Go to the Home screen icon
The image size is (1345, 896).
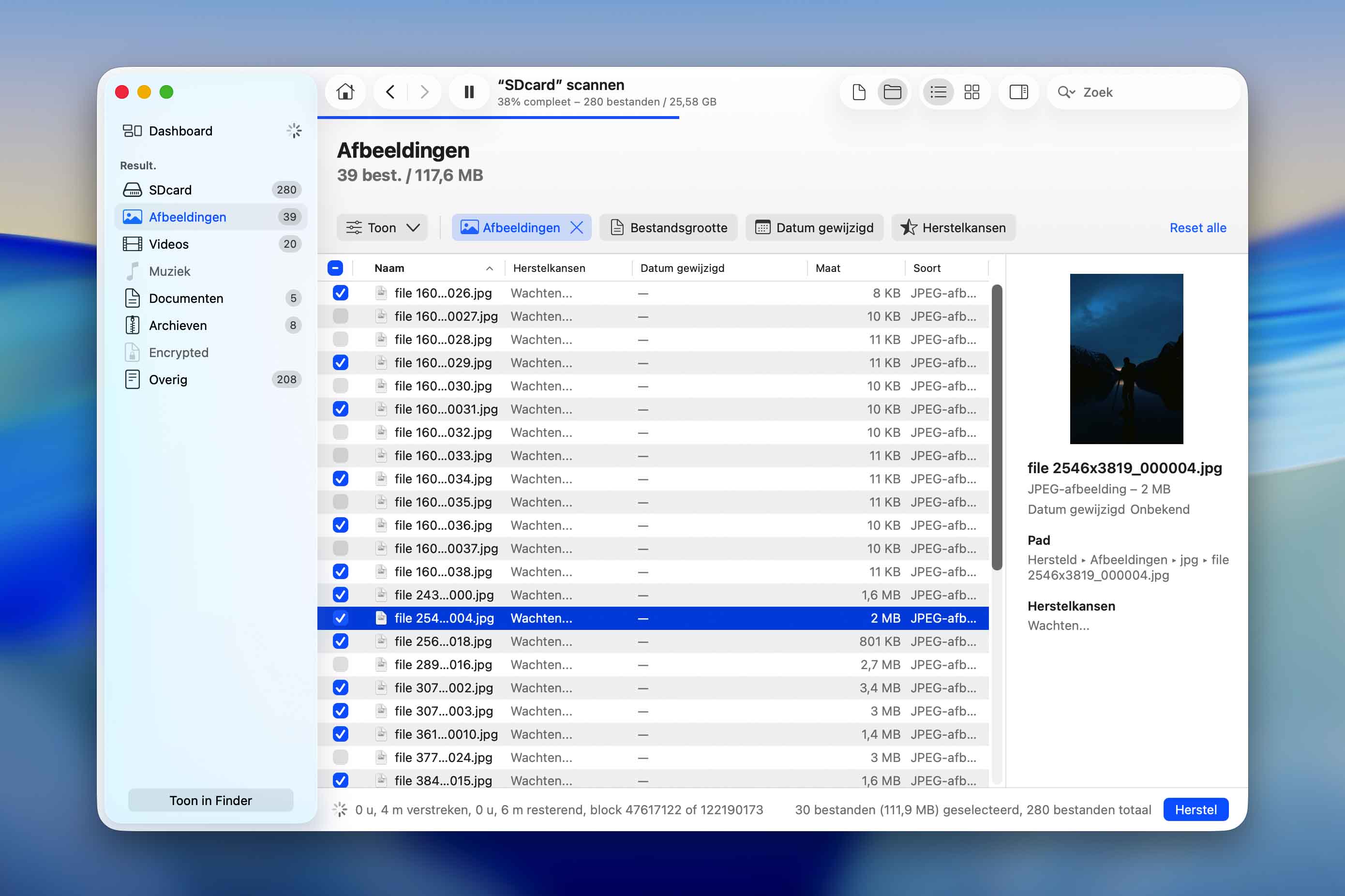345,92
